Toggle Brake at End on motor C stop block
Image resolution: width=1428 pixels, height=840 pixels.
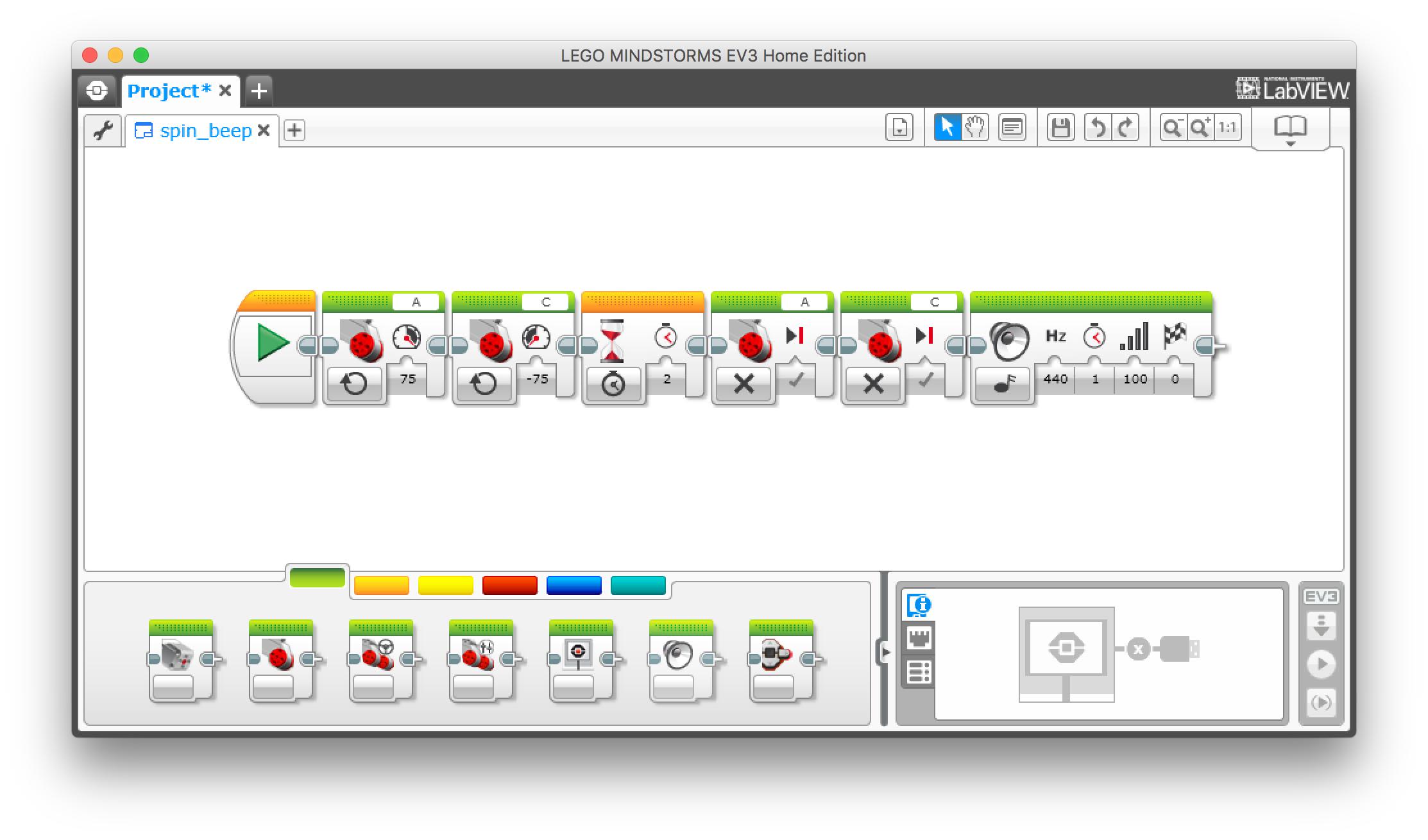click(x=925, y=380)
